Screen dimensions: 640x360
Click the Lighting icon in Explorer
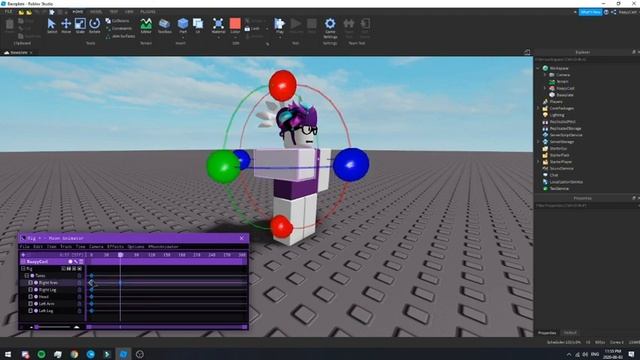click(545, 115)
